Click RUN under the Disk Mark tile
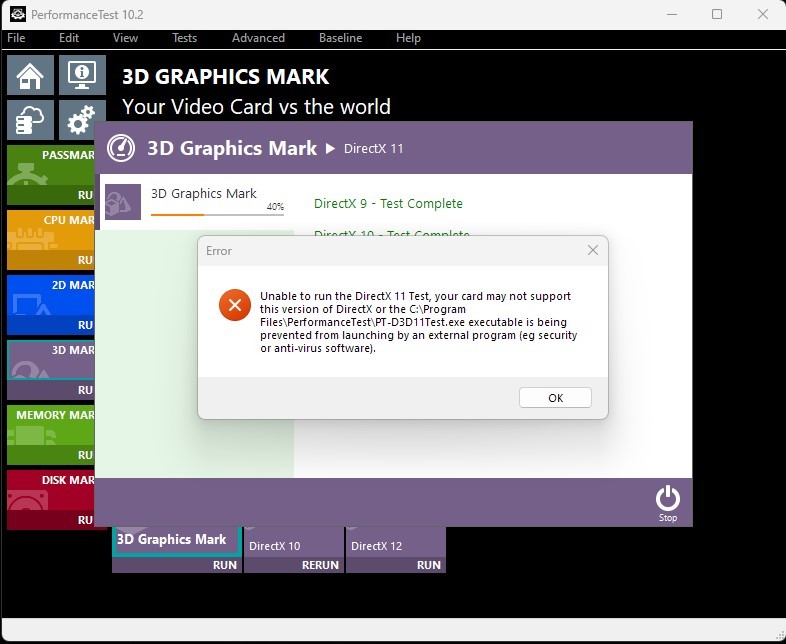The width and height of the screenshot is (786, 644). [x=85, y=520]
